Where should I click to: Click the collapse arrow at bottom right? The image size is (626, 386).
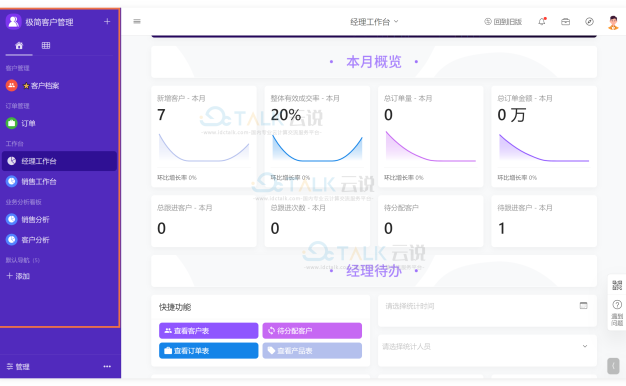[613, 366]
